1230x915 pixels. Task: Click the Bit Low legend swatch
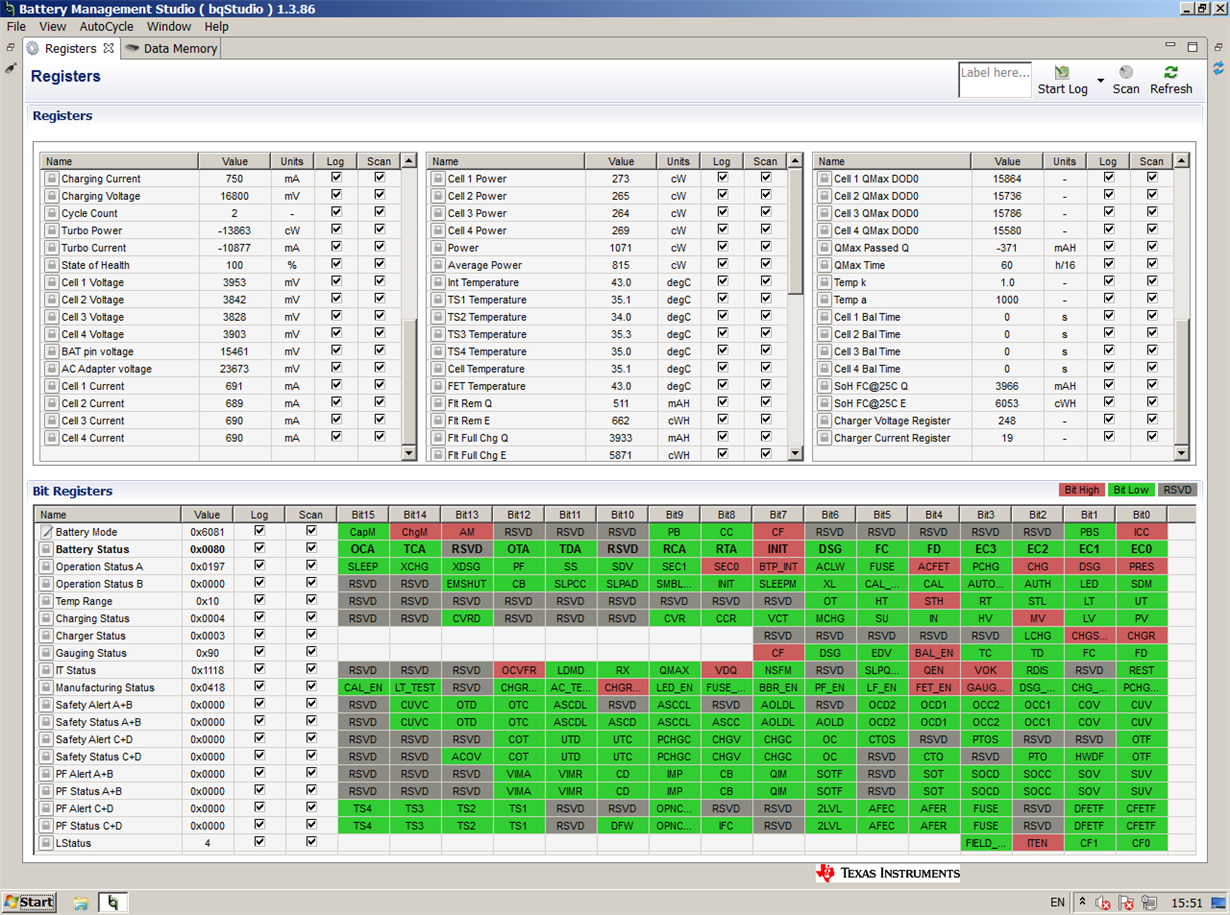[x=1131, y=490]
